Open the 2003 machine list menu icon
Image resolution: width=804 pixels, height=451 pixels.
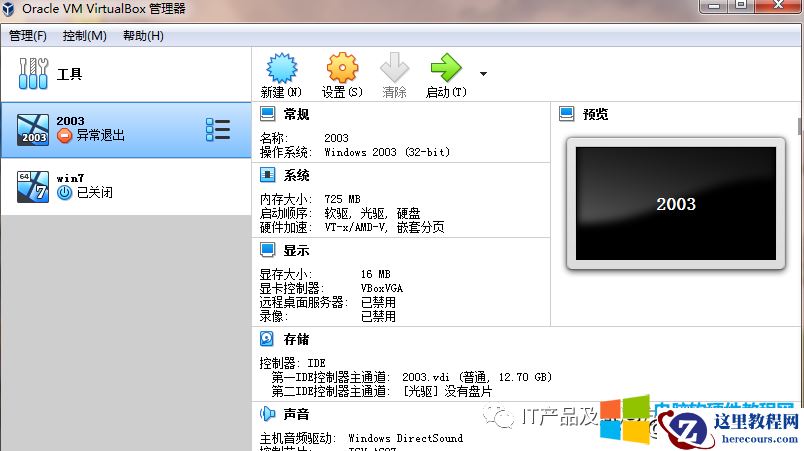(217, 129)
